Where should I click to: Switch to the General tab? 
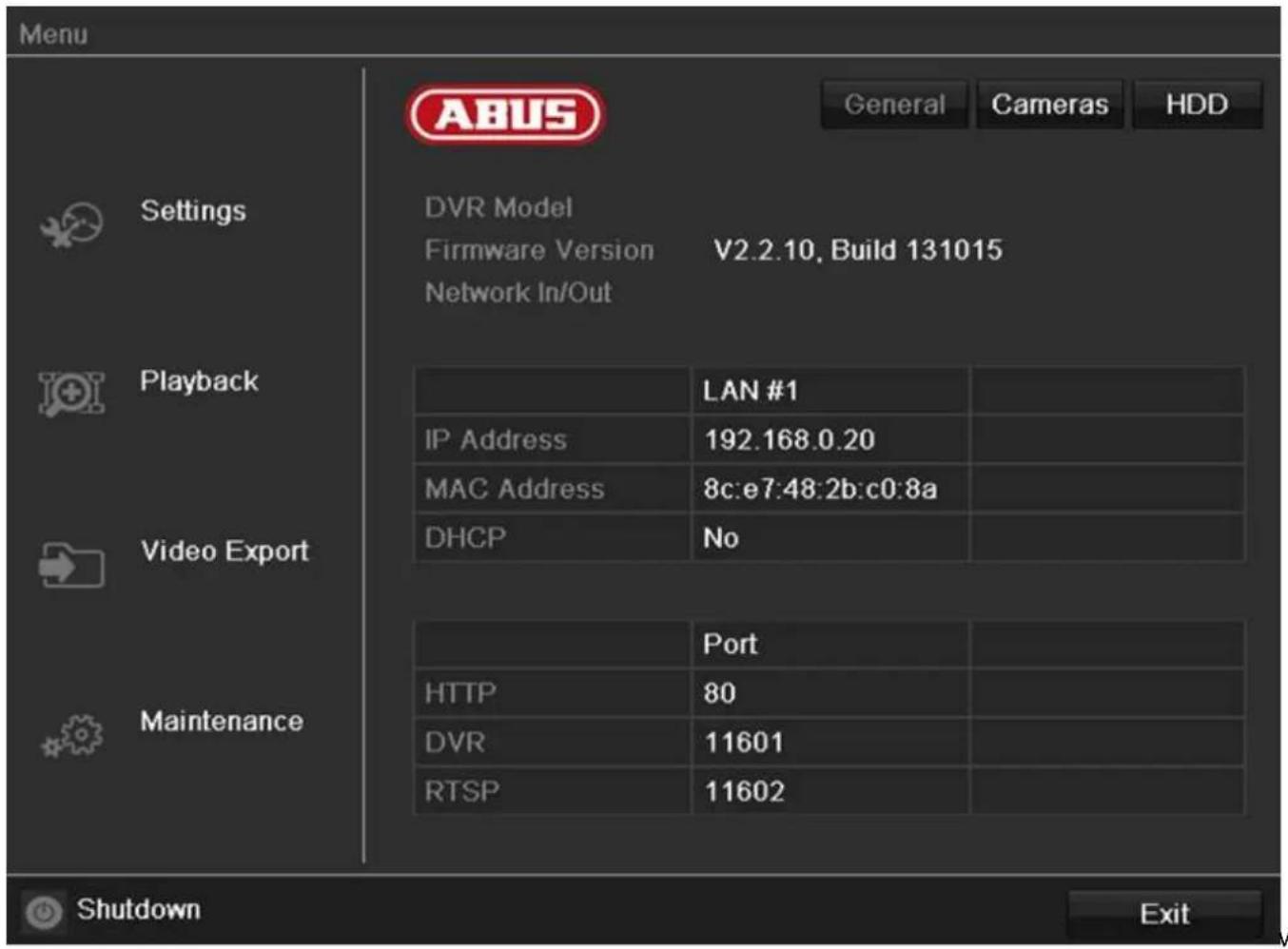pyautogui.click(x=892, y=105)
